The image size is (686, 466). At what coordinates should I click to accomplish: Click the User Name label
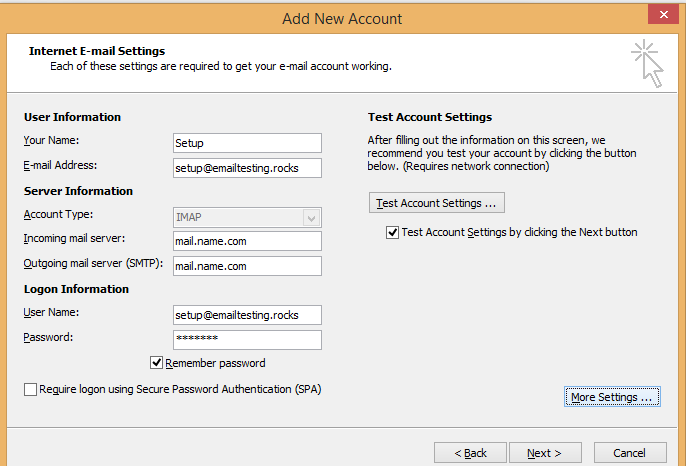coord(51,312)
